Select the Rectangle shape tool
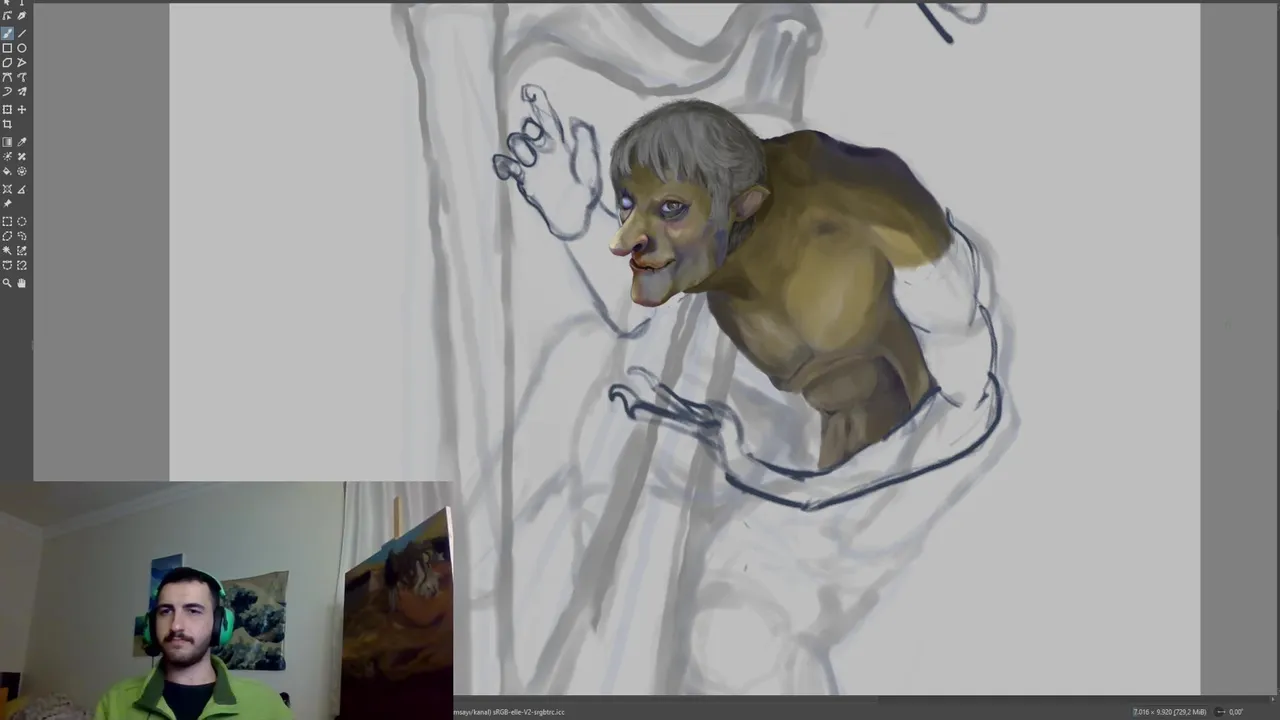 click(7, 48)
